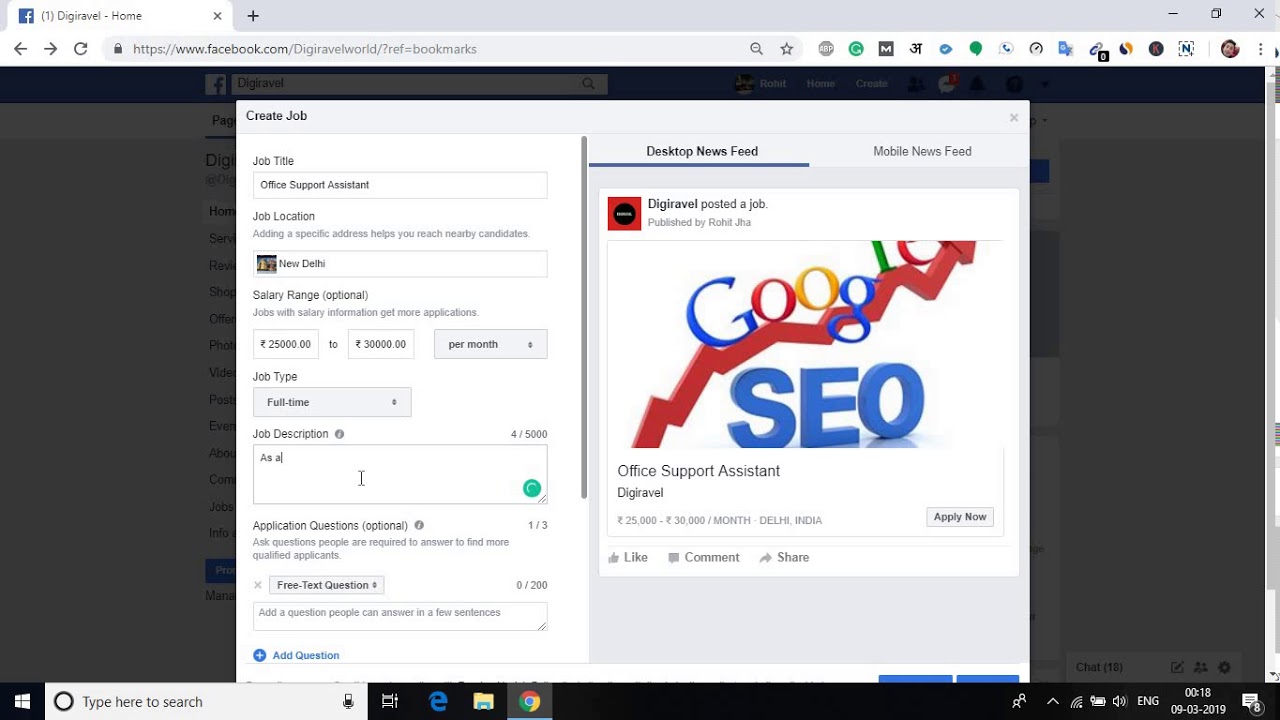The image size is (1280, 720).
Task: Launch Microsoft Edge from taskbar
Action: coord(438,701)
